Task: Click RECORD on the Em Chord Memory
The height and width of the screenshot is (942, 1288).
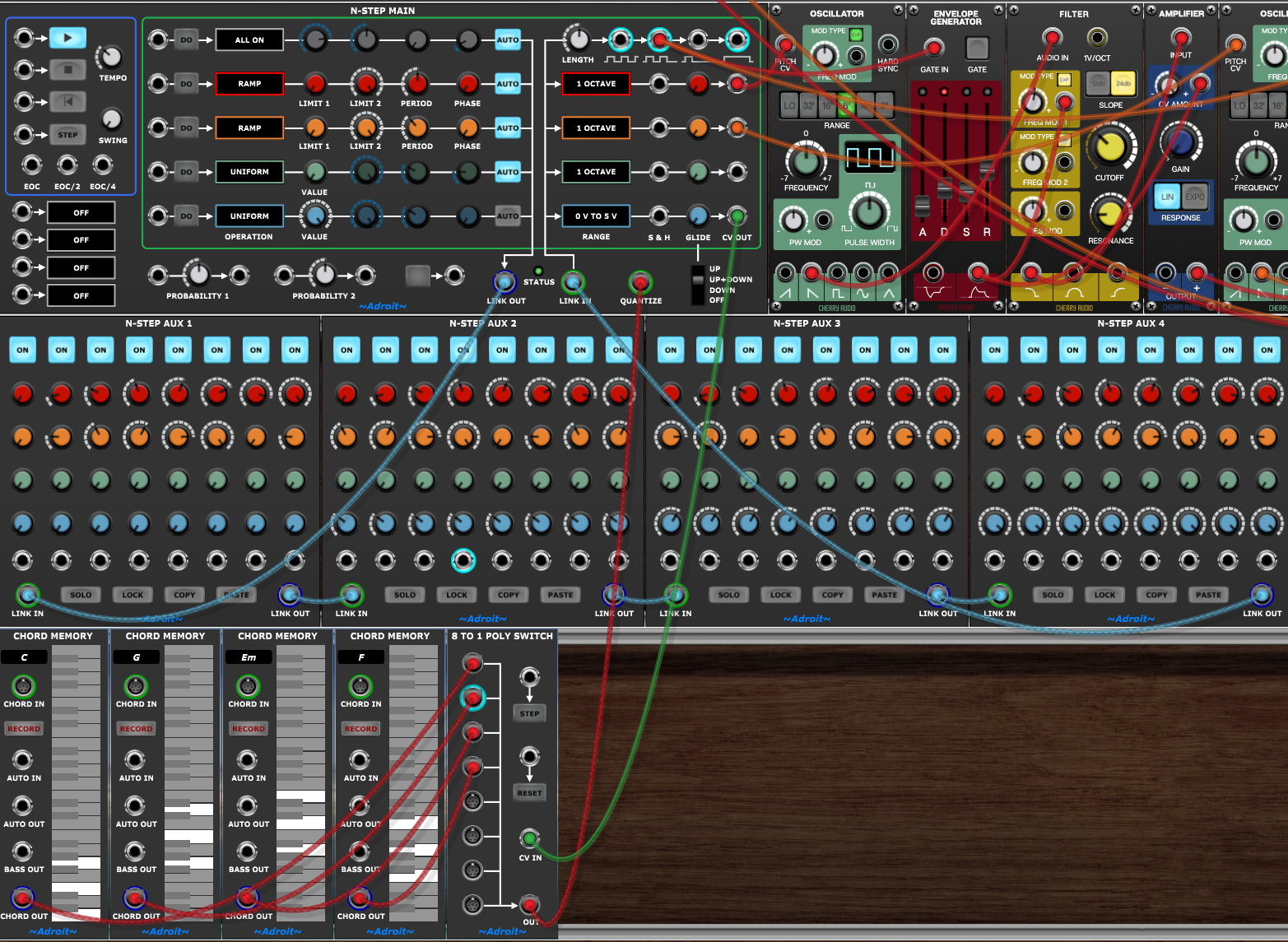Action: click(x=249, y=729)
